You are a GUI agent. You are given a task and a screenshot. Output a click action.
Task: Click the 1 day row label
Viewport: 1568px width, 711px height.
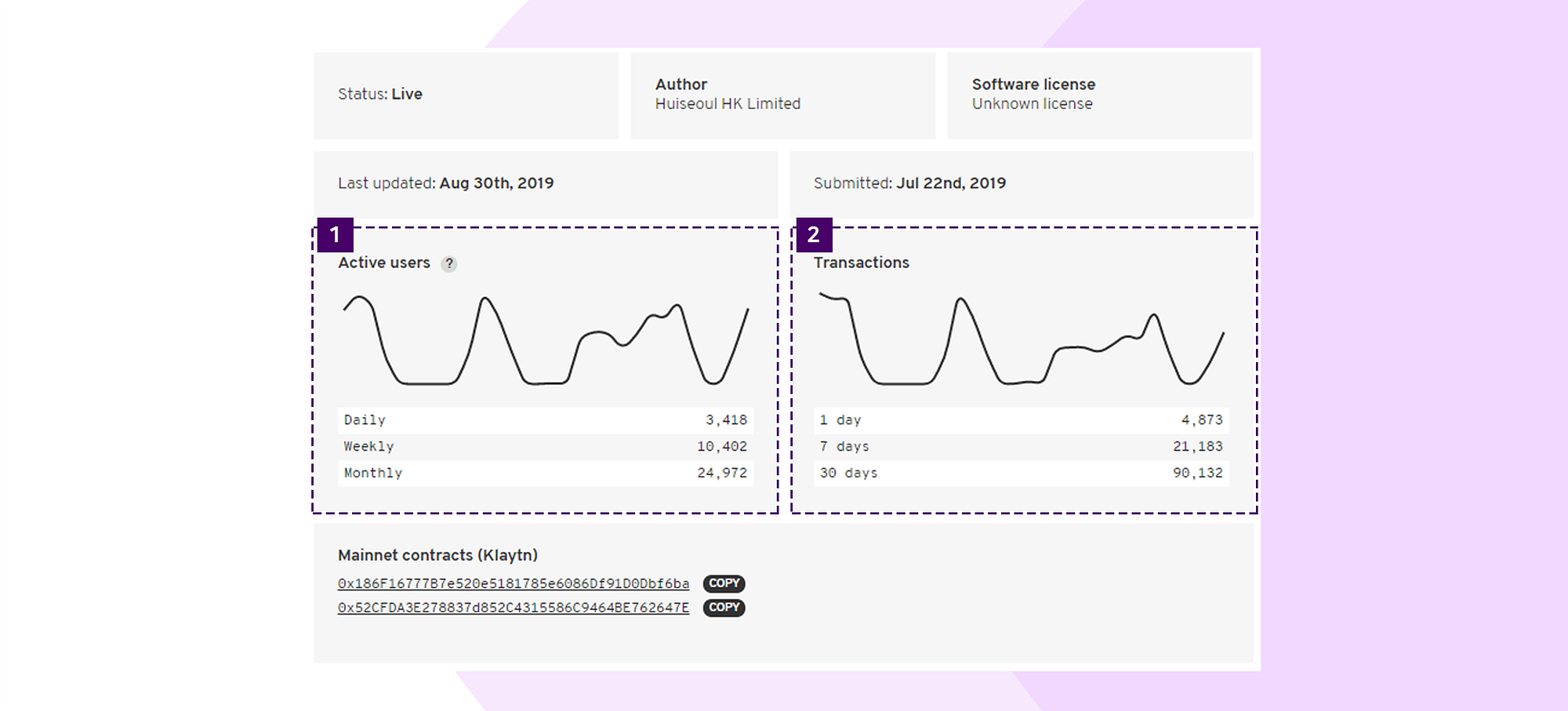[x=840, y=420]
